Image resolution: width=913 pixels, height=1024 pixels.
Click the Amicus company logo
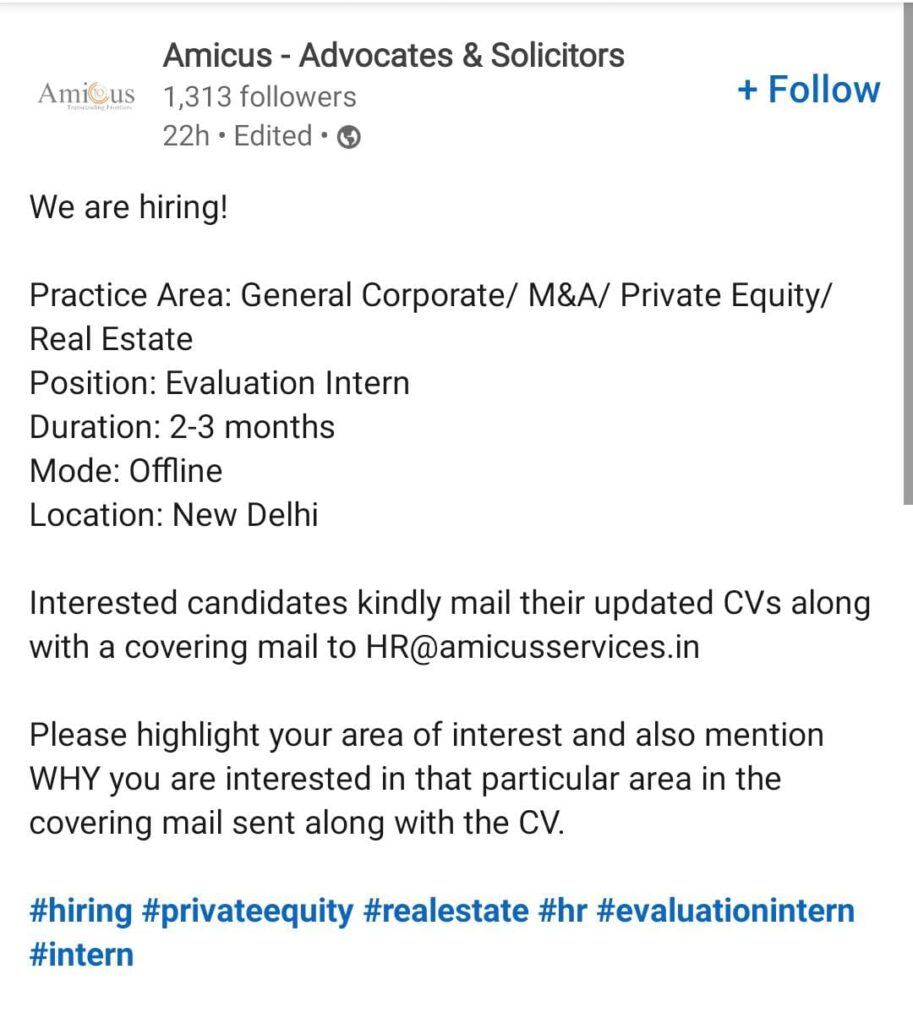[x=86, y=95]
